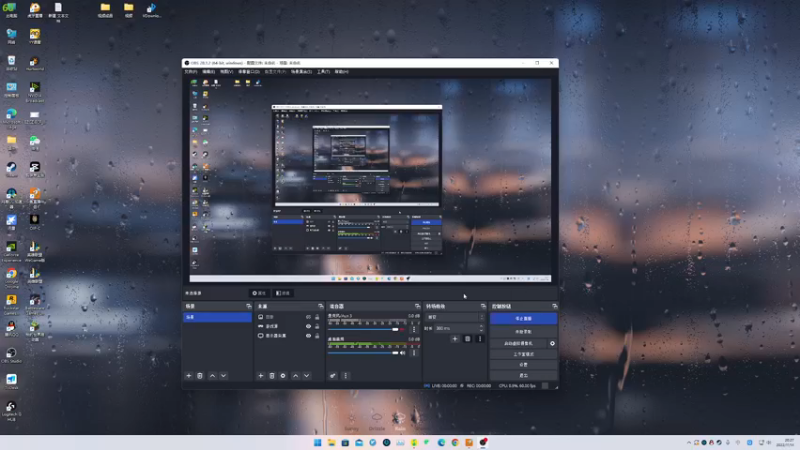Move source down in Sources panel
Screen dimensions: 800x450
[307, 376]
